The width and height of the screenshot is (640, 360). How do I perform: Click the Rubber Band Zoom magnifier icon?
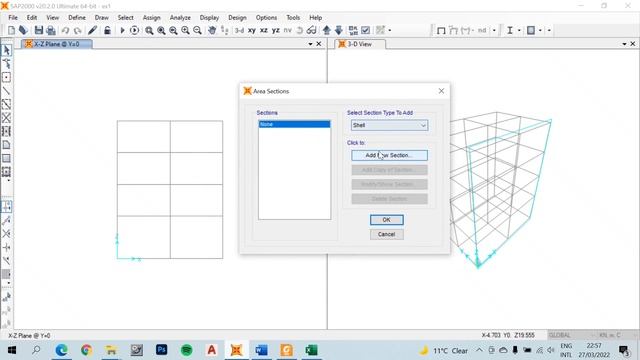click(x=149, y=30)
